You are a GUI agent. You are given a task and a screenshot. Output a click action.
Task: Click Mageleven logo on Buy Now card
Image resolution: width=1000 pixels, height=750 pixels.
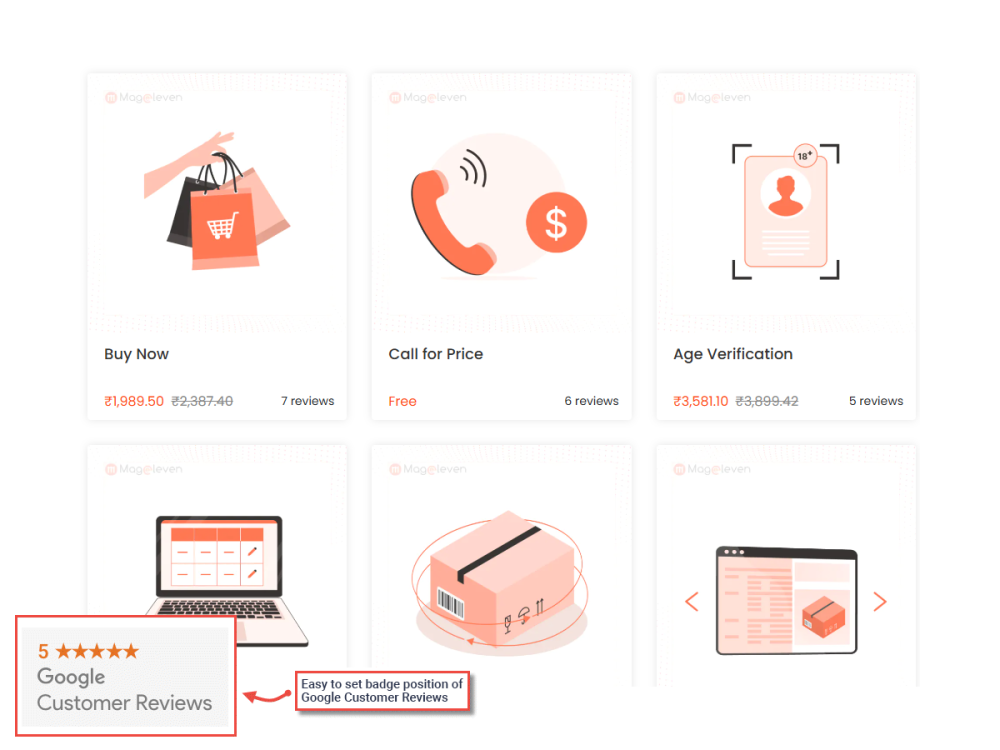point(143,98)
